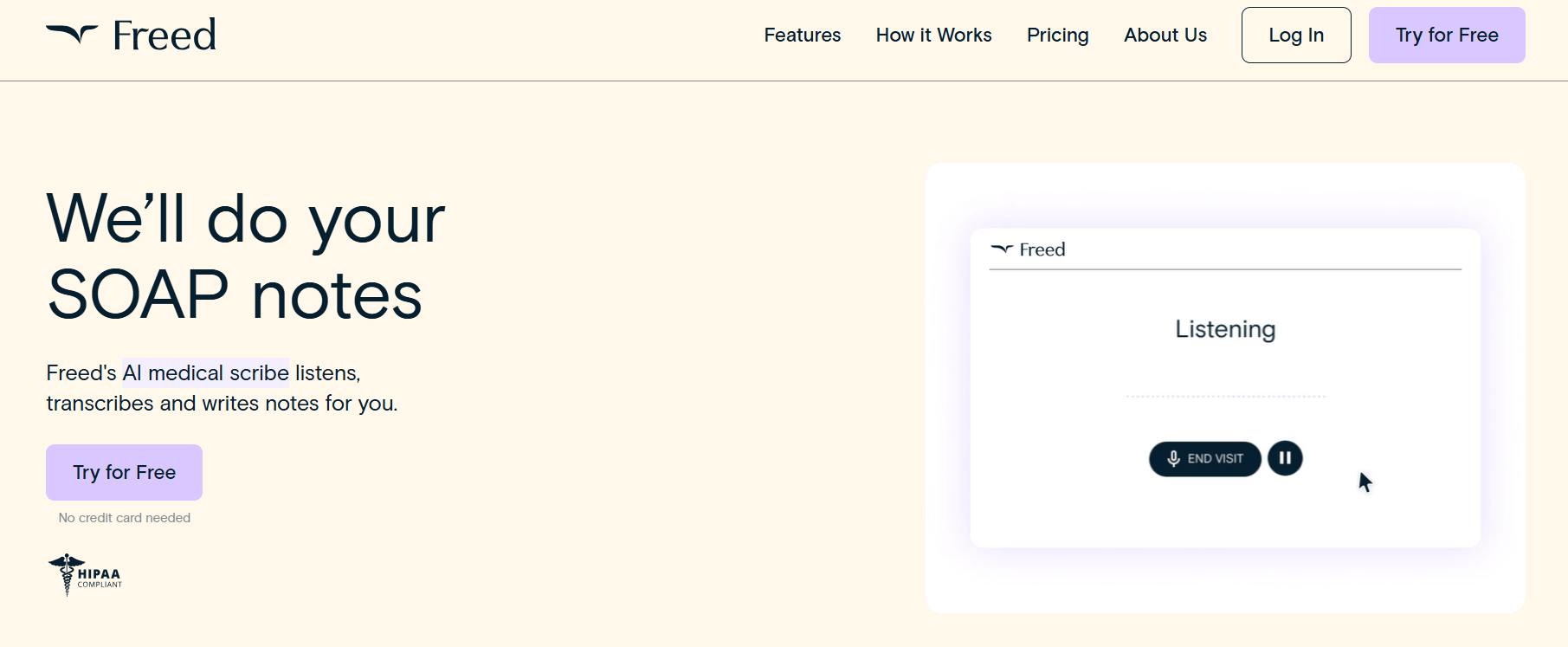This screenshot has width=1568, height=647.
Task: Click the dotted audio waveform line
Action: pyautogui.click(x=1224, y=396)
